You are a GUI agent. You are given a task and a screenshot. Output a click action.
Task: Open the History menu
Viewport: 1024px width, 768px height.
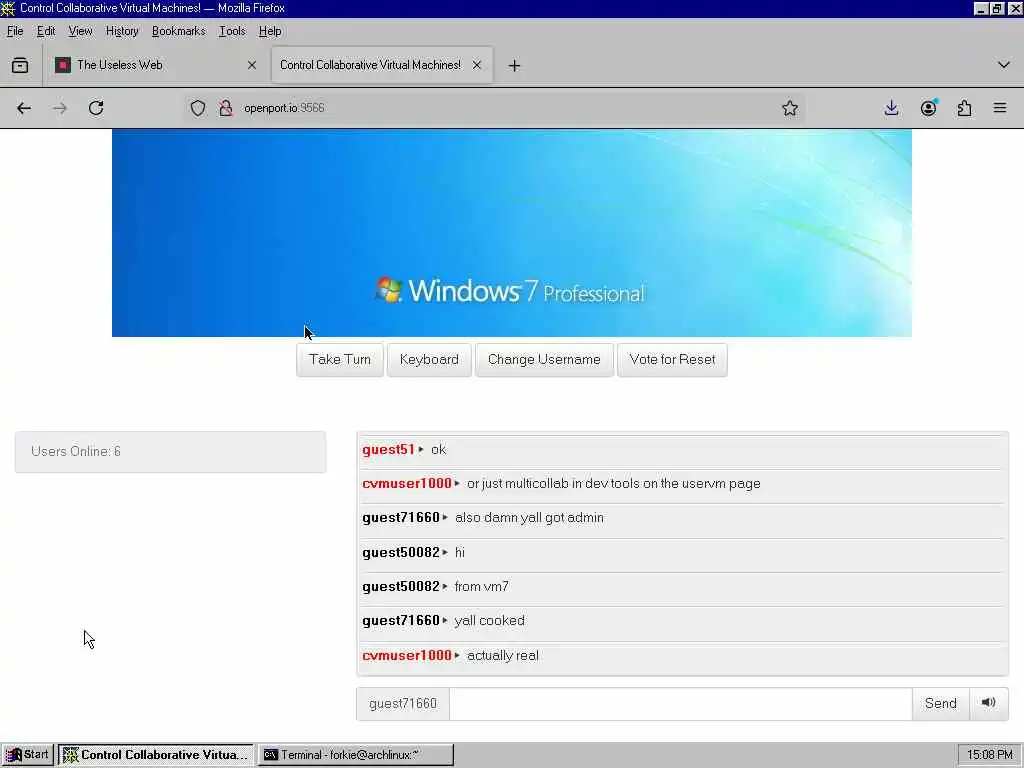click(x=122, y=31)
